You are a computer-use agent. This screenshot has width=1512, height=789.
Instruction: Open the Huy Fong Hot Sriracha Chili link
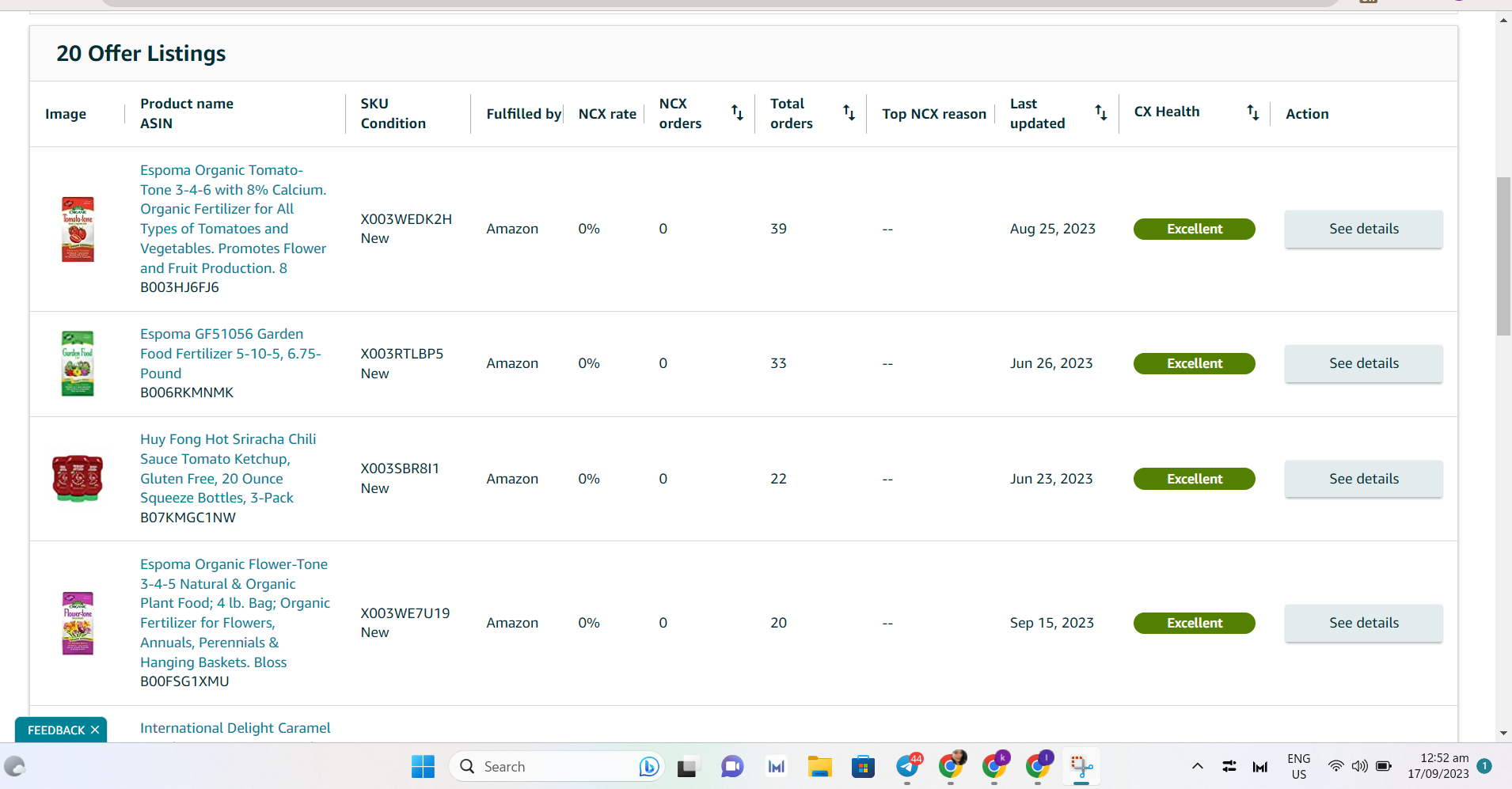228,468
